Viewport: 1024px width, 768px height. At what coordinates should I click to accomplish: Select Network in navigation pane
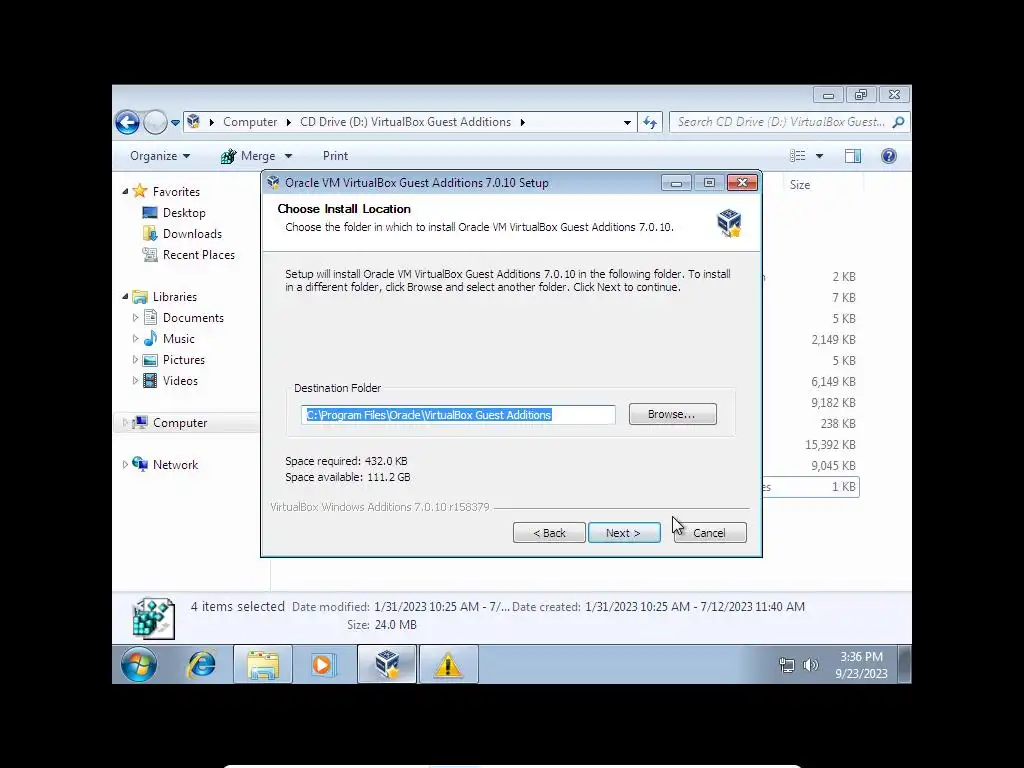point(175,464)
